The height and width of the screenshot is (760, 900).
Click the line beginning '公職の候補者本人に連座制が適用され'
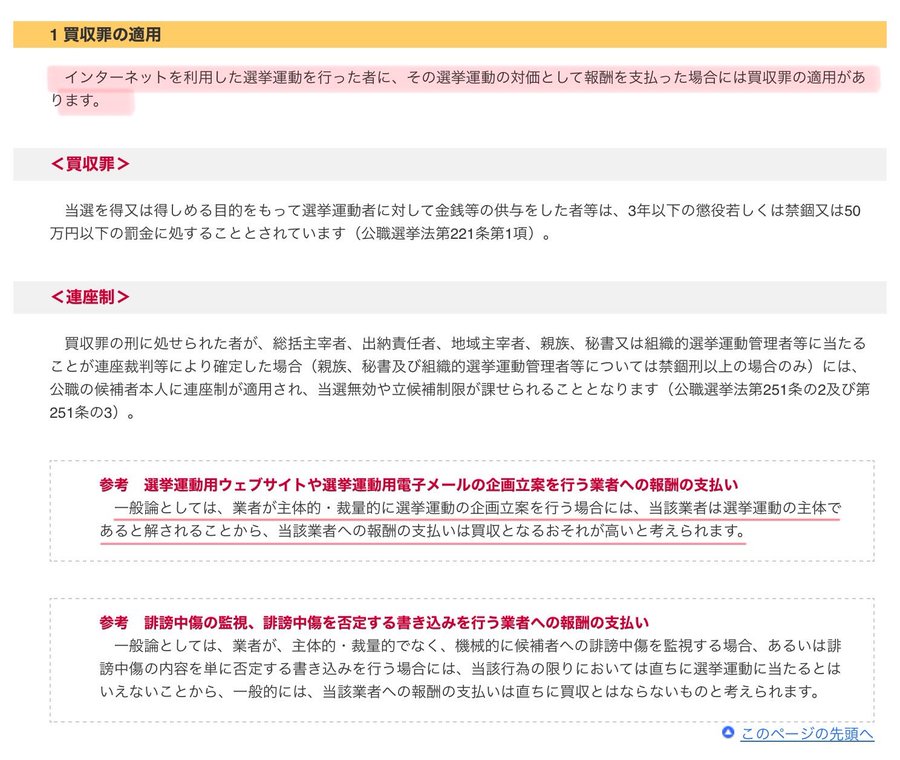pyautogui.click(x=460, y=389)
